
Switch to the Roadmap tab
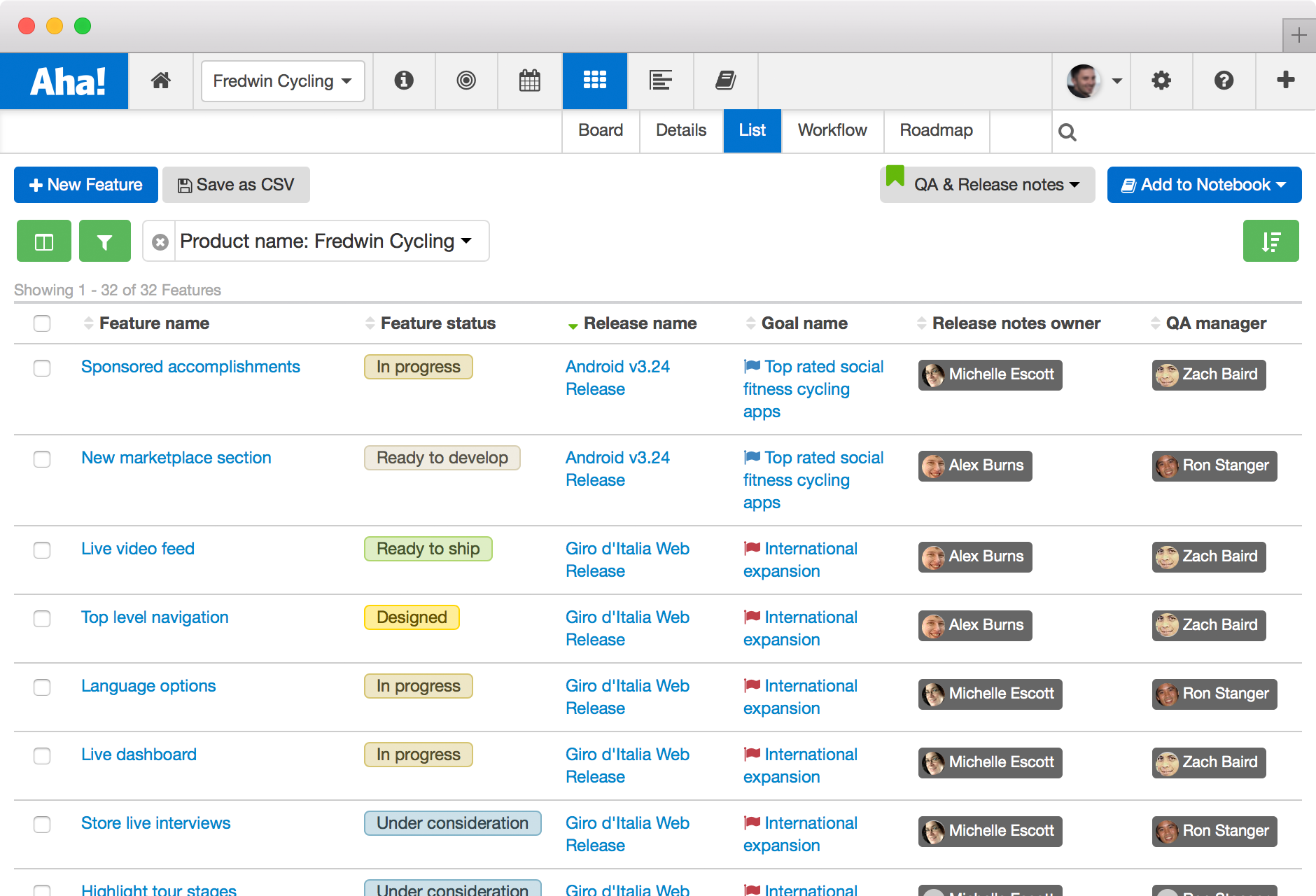(937, 130)
